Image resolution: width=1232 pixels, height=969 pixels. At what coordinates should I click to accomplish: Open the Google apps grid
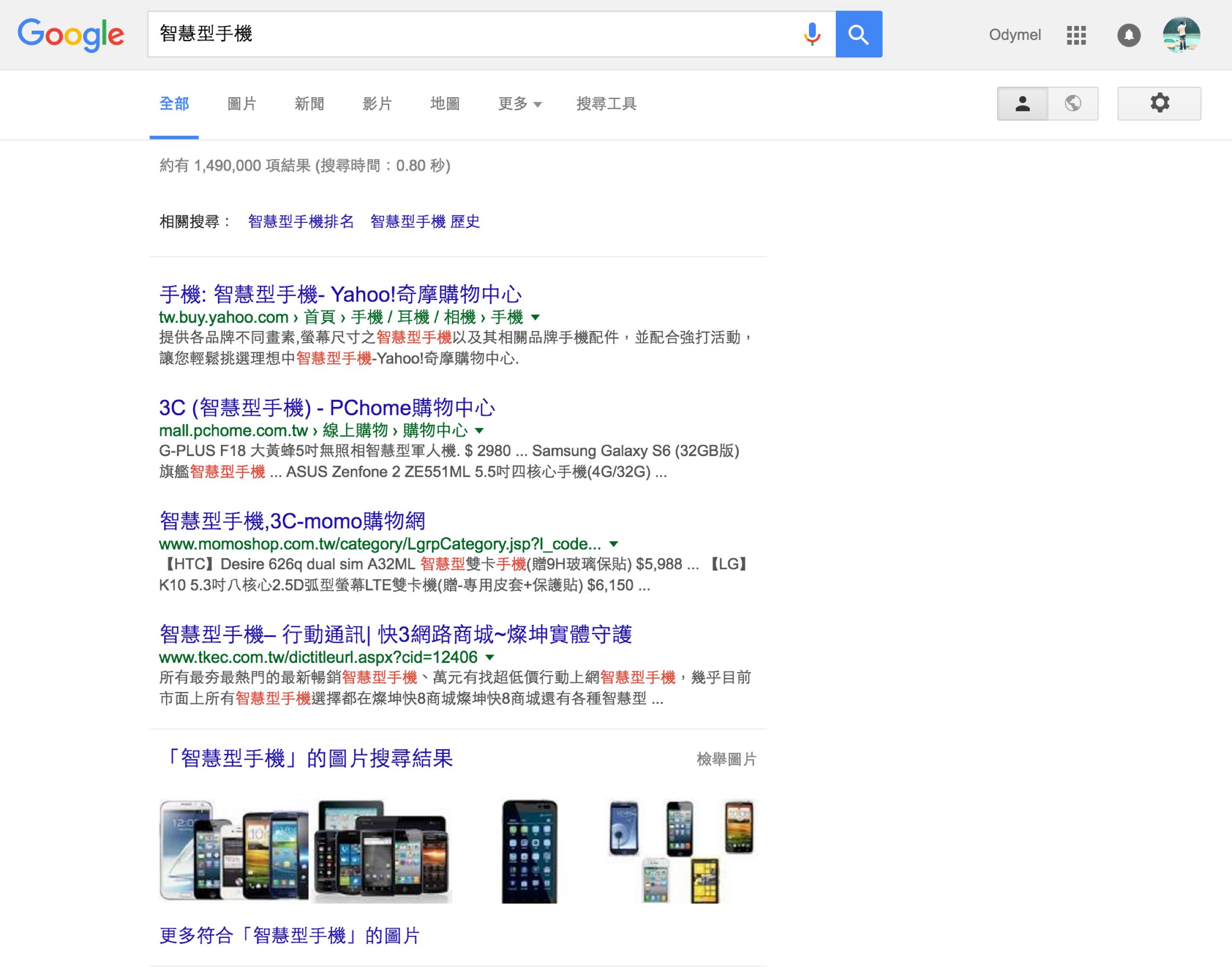click(x=1076, y=35)
